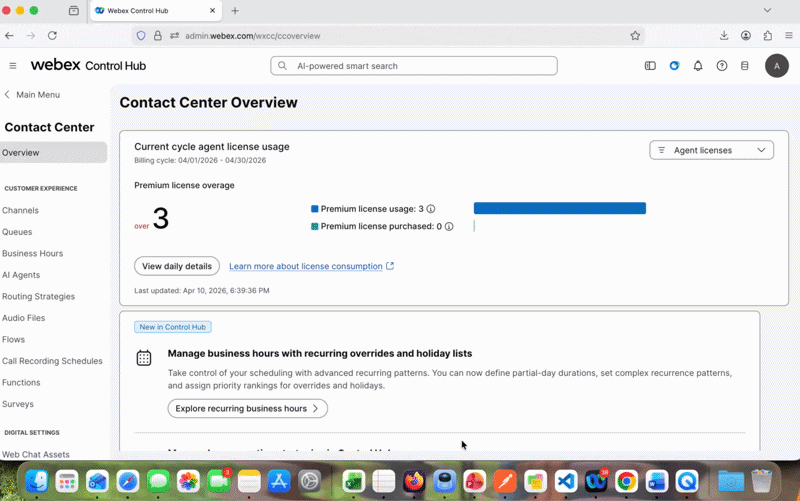Open the user avatar profile menu
800x501 pixels.
(x=777, y=66)
